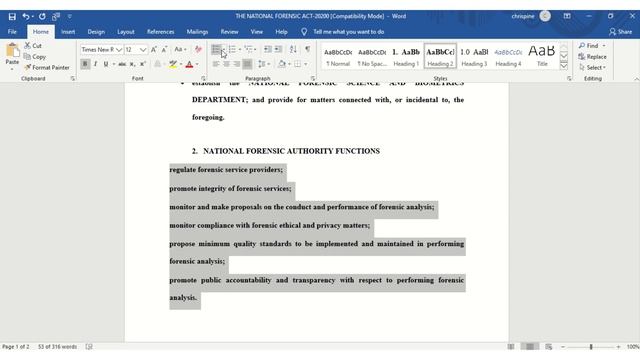This screenshot has width=640, height=360.
Task: Apply superscript formatting
Action: tap(142, 64)
